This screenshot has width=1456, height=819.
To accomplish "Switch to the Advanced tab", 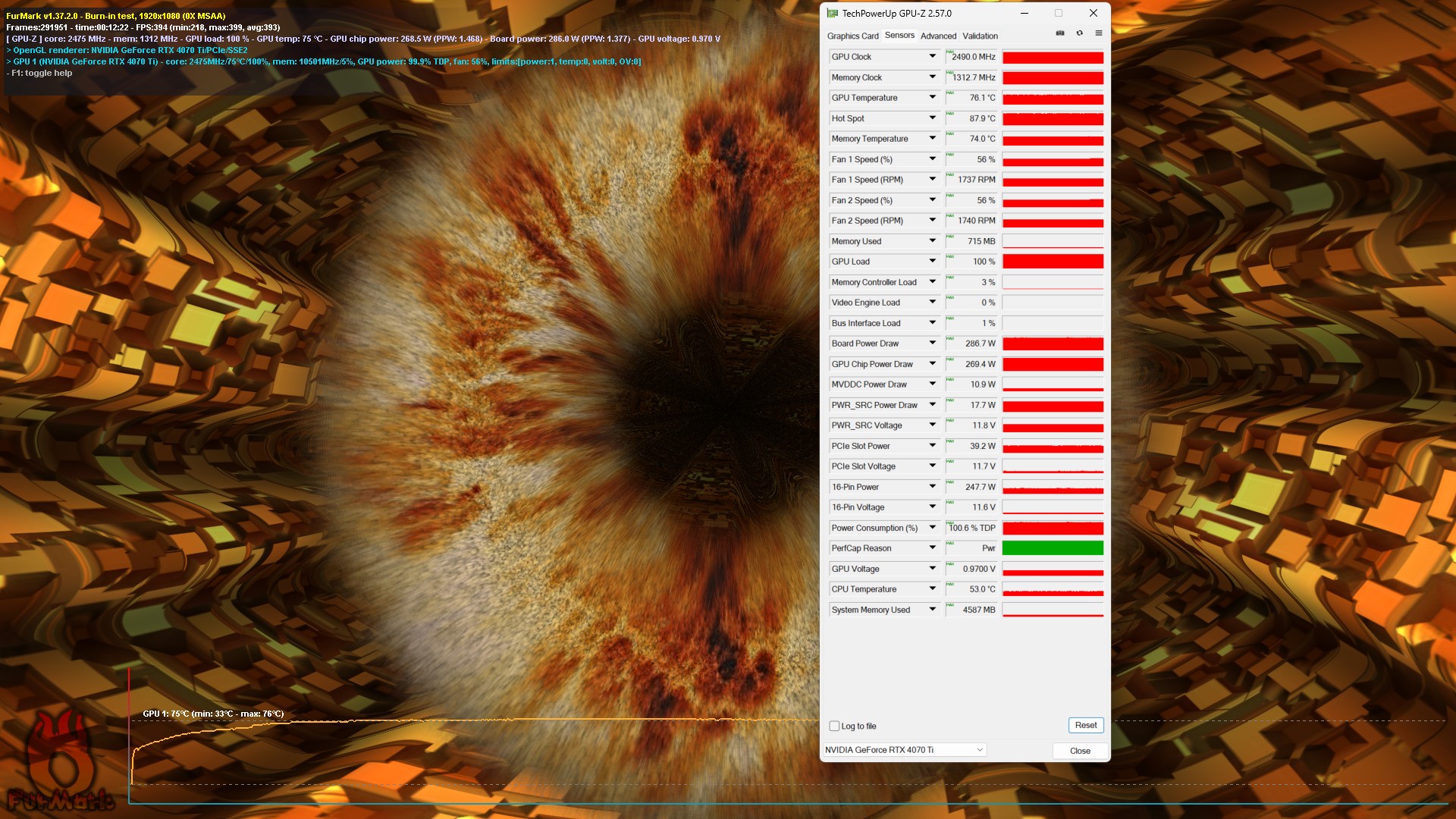I will pos(938,36).
